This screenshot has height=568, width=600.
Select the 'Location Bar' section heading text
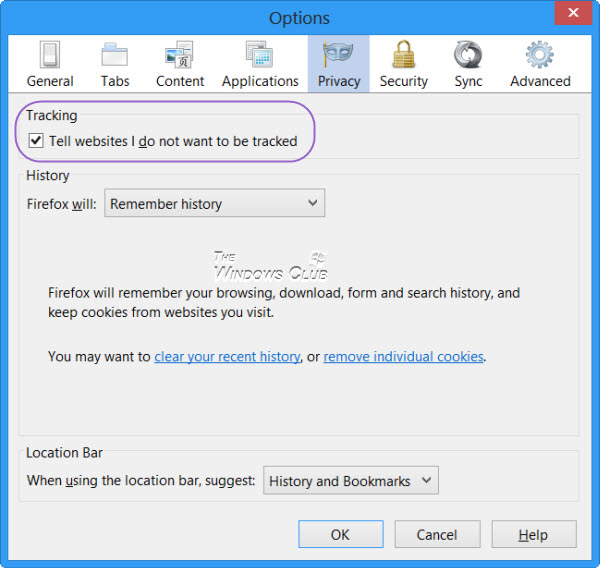(64, 453)
